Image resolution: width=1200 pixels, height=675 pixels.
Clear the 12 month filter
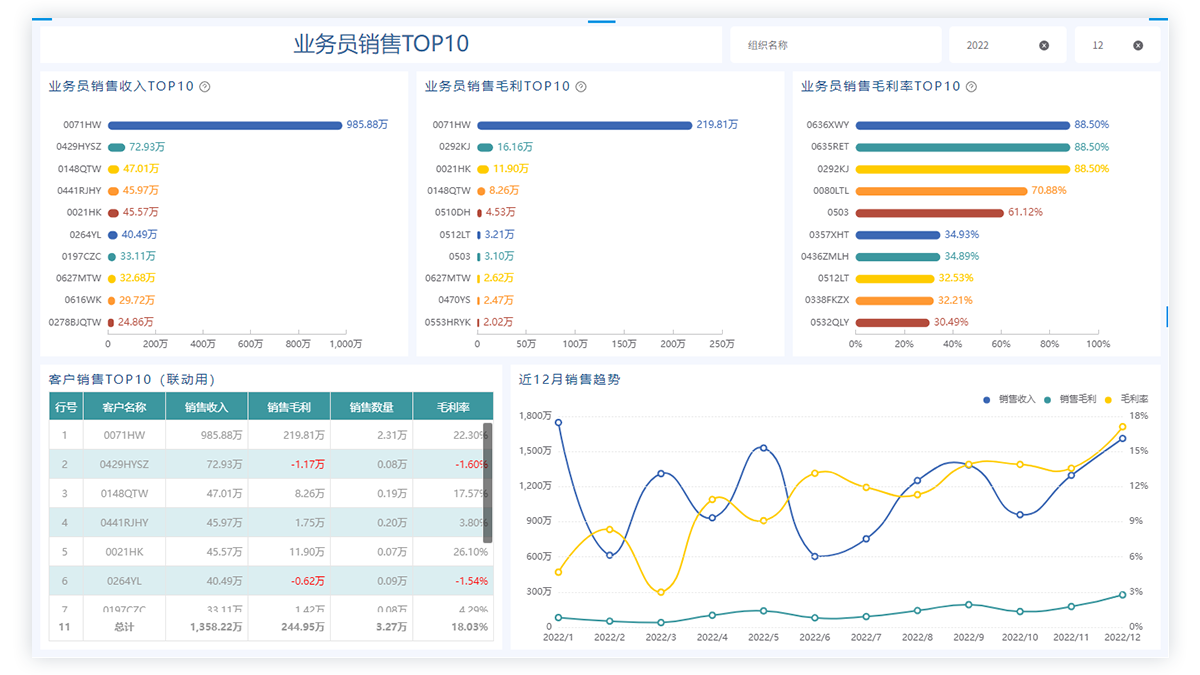click(x=1138, y=46)
